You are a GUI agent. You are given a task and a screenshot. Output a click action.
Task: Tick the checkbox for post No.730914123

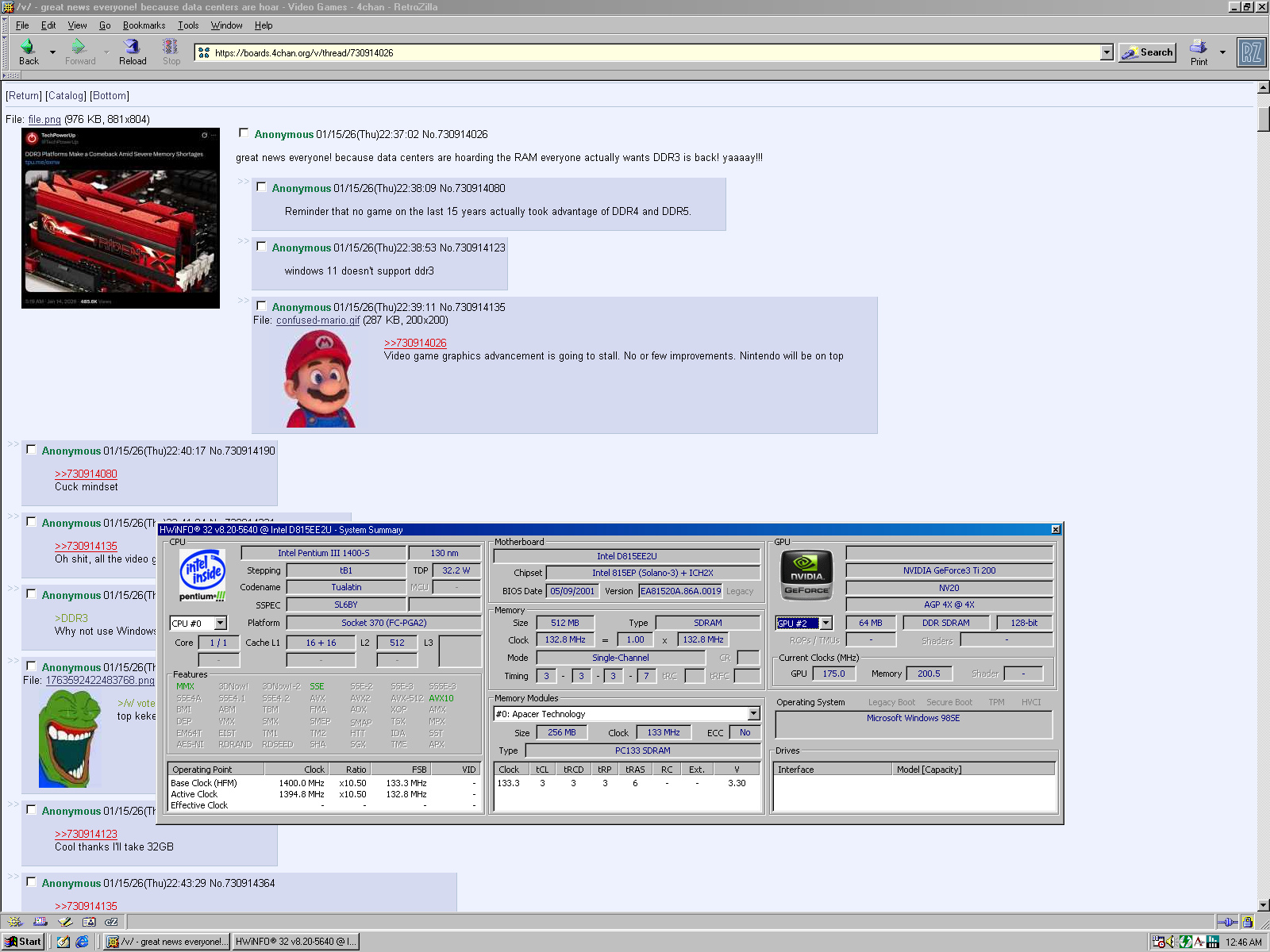point(261,247)
